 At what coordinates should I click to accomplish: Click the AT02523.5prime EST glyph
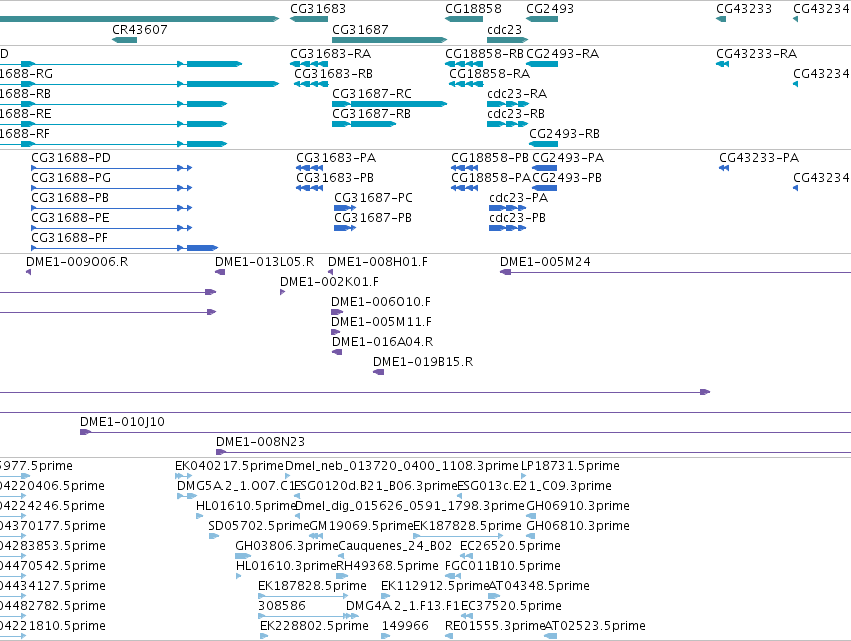pyautogui.click(x=550, y=636)
